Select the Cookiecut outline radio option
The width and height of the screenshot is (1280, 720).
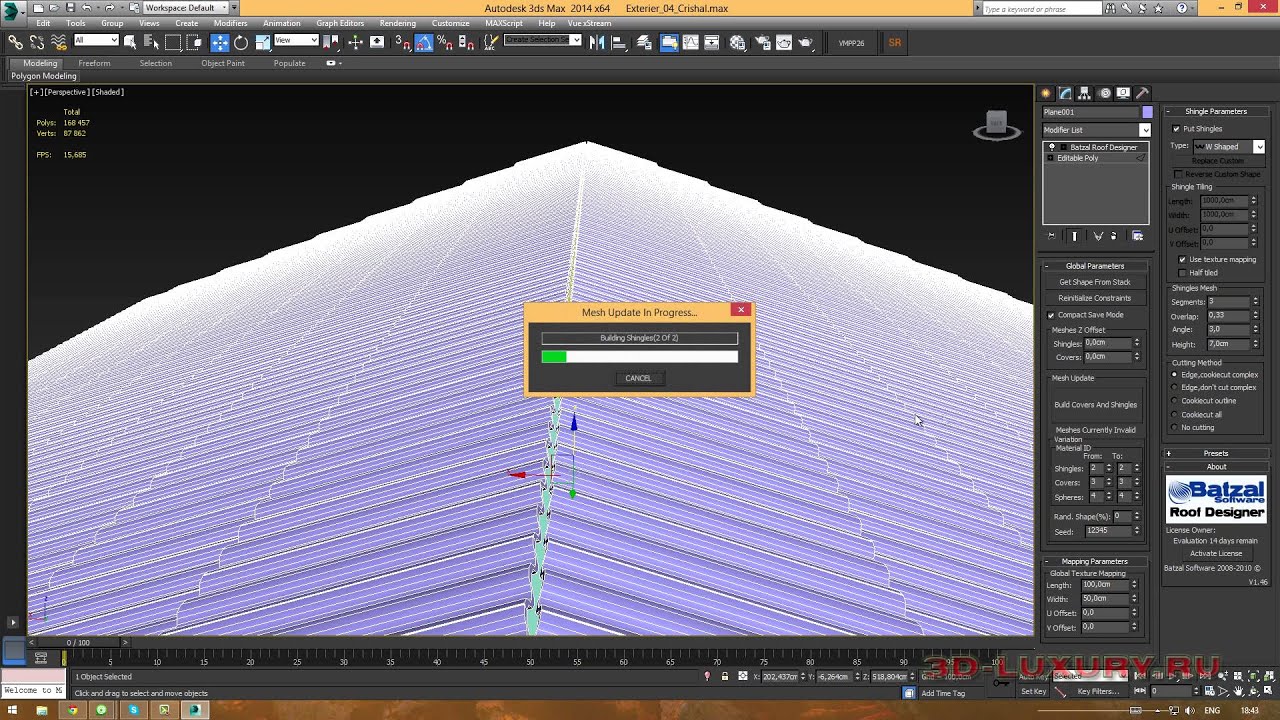point(1175,401)
